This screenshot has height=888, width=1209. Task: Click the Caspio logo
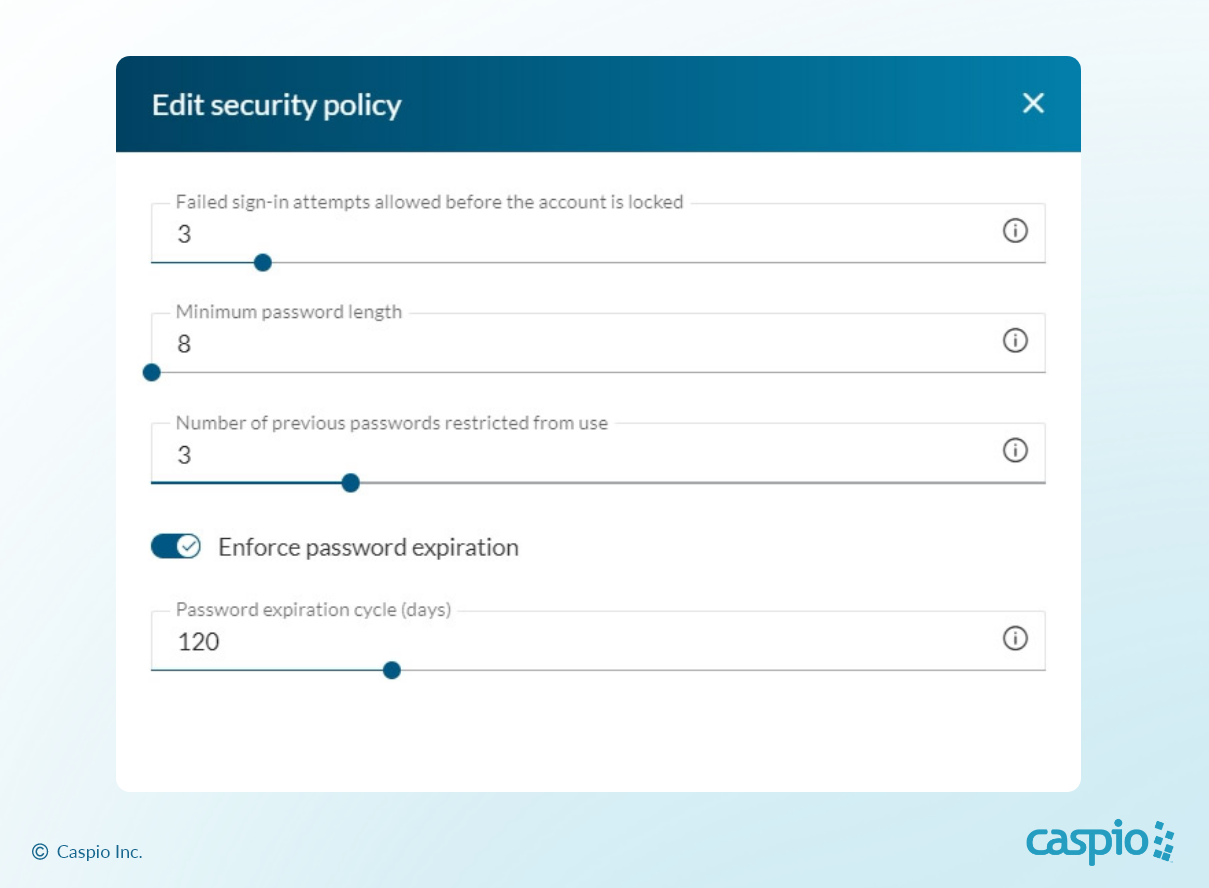tap(1100, 842)
